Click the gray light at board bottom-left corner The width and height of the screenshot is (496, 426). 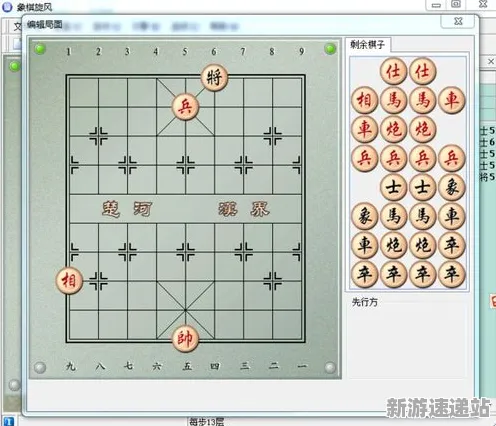(40, 367)
